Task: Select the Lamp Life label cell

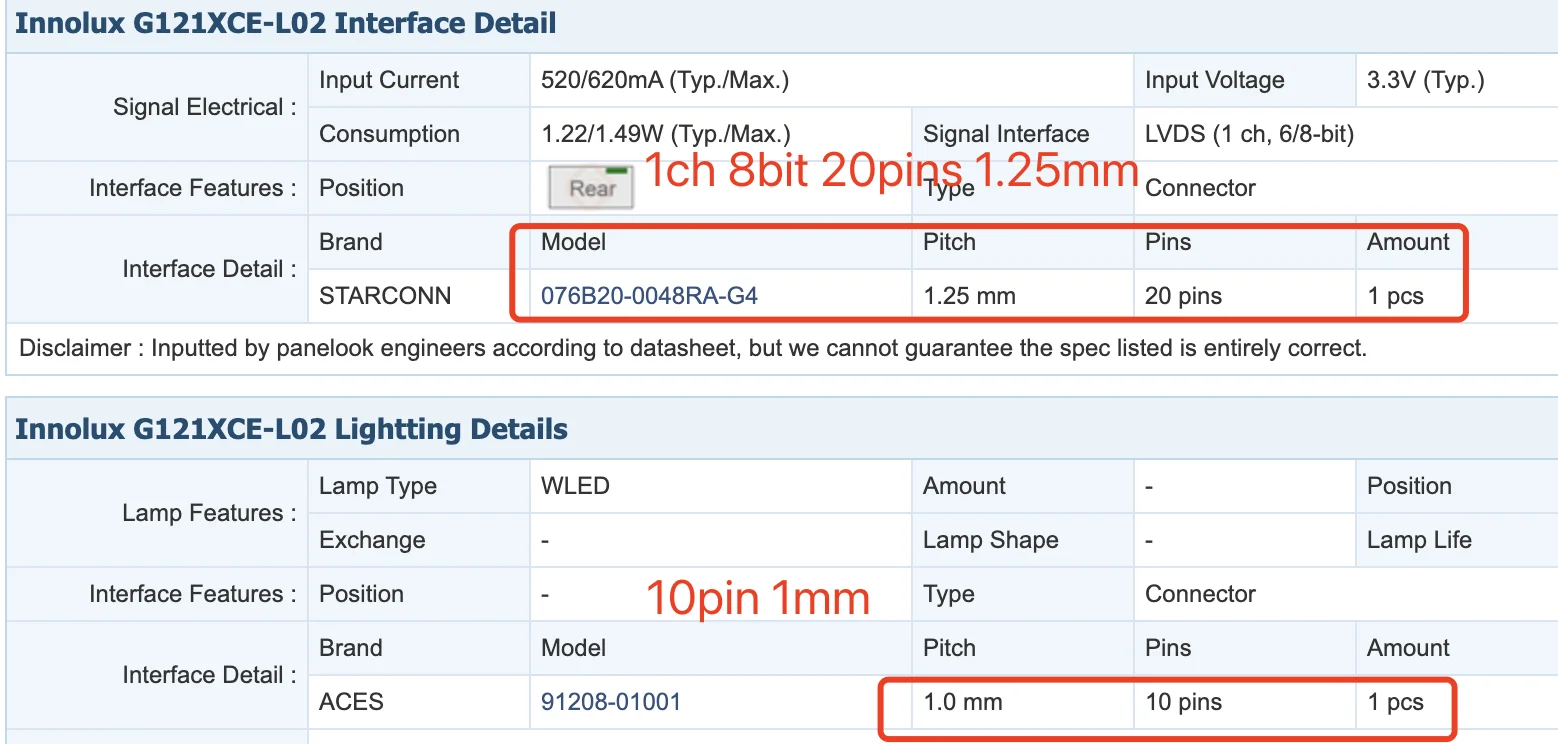Action: tap(1419, 540)
